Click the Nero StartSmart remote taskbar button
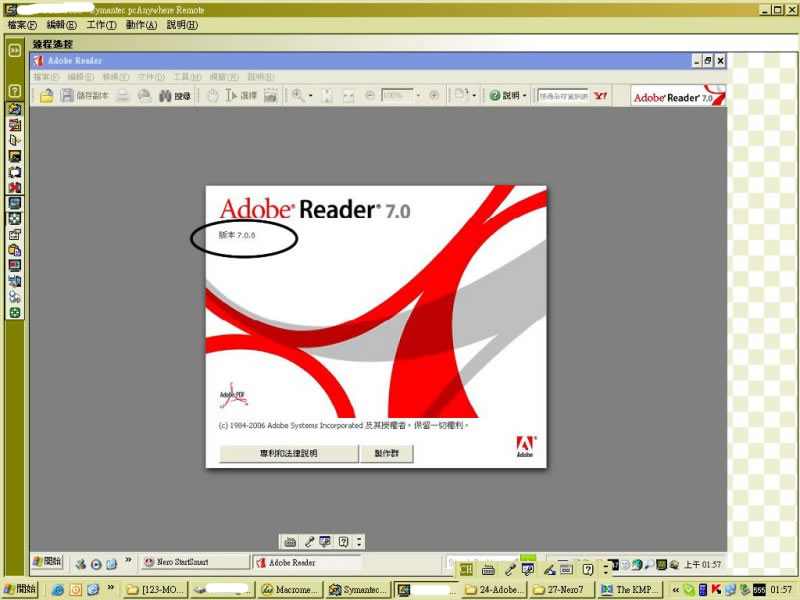 click(x=196, y=562)
